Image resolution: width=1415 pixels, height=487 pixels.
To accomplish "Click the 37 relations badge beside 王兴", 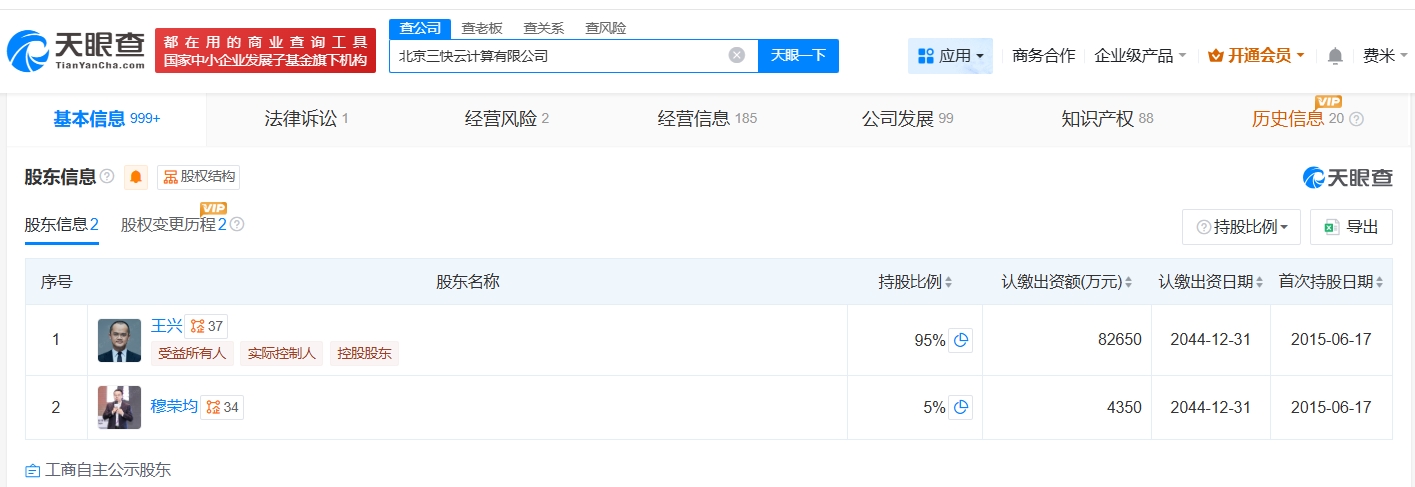I will pyautogui.click(x=208, y=325).
